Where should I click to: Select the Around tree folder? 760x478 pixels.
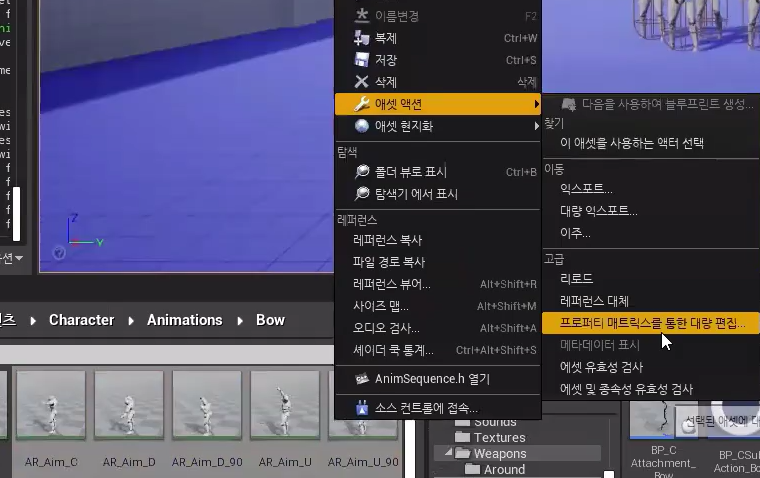click(x=504, y=469)
